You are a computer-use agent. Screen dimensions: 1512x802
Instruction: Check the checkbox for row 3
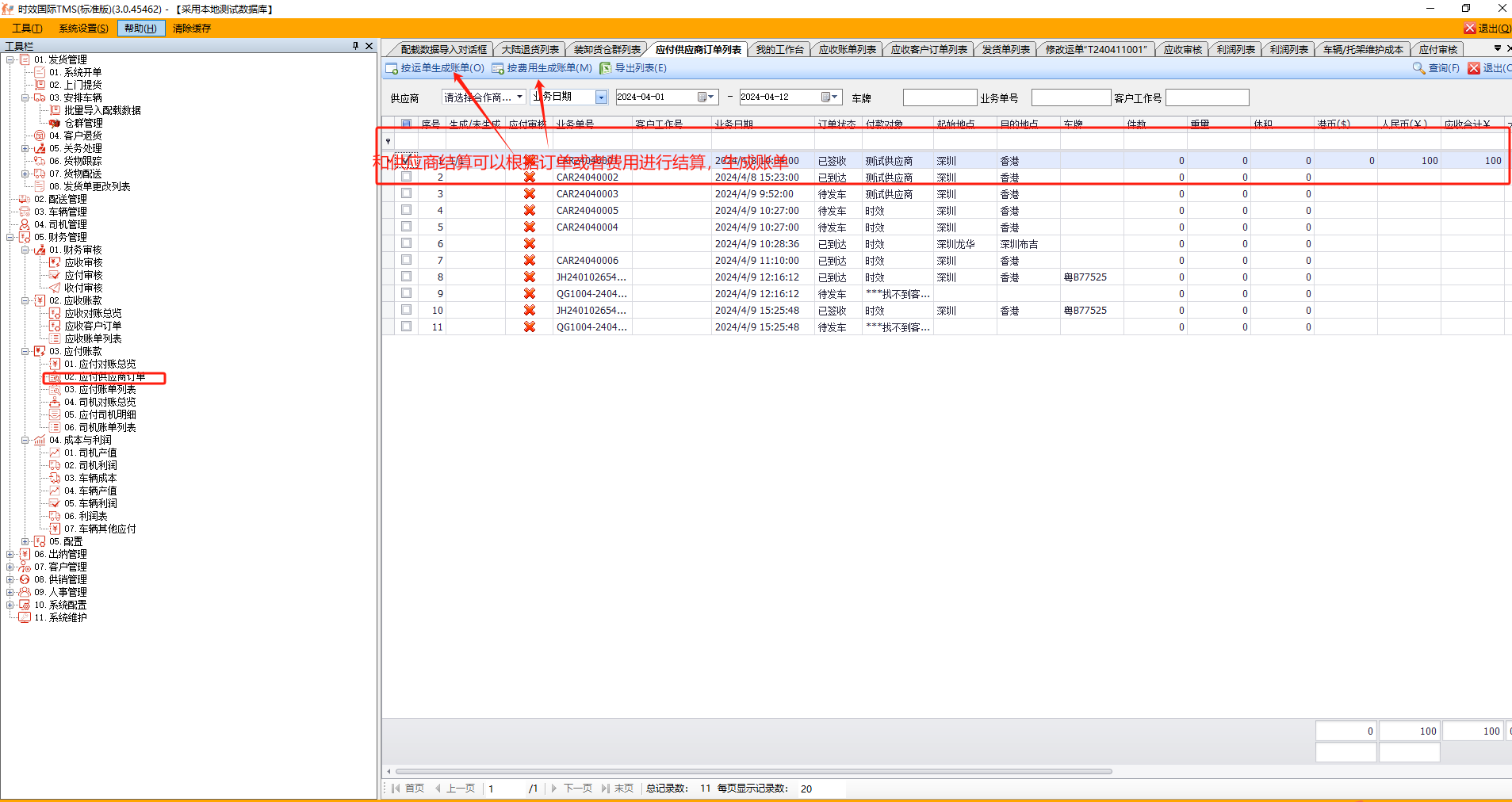(407, 193)
